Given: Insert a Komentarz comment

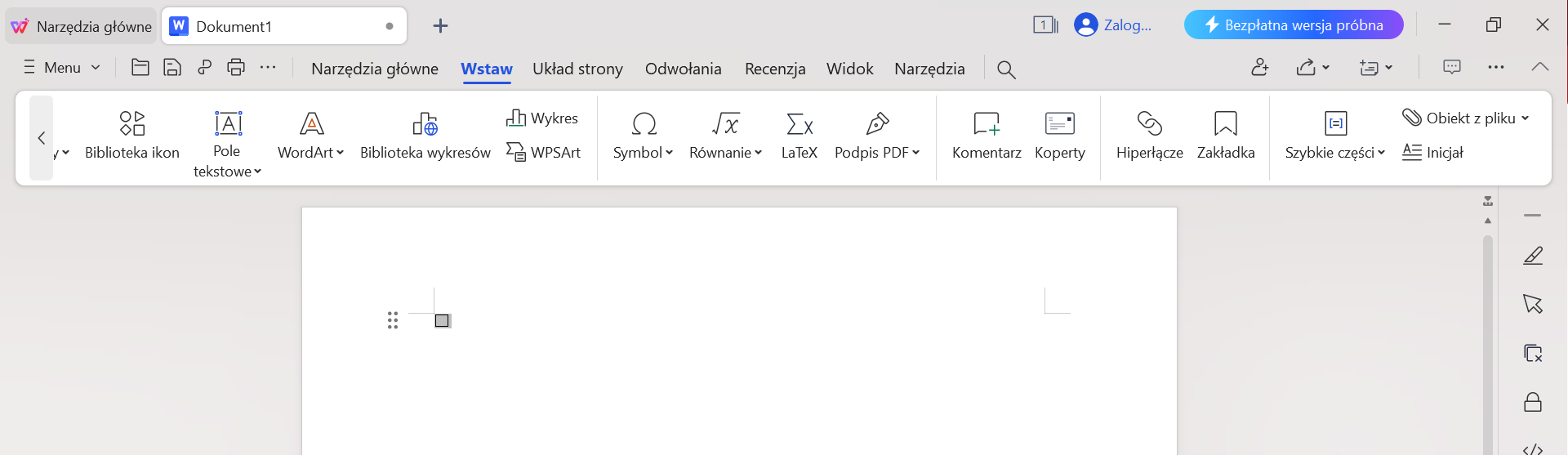Looking at the screenshot, I should [987, 136].
